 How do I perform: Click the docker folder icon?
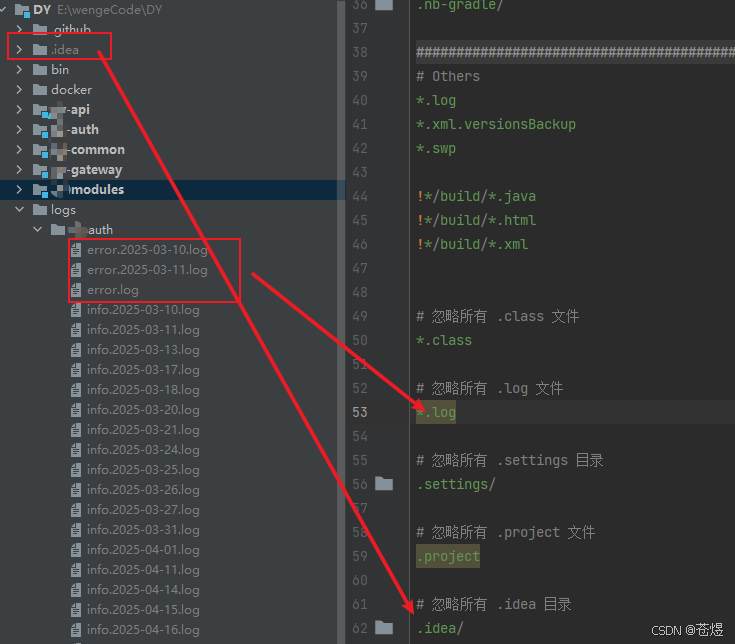tap(40, 90)
